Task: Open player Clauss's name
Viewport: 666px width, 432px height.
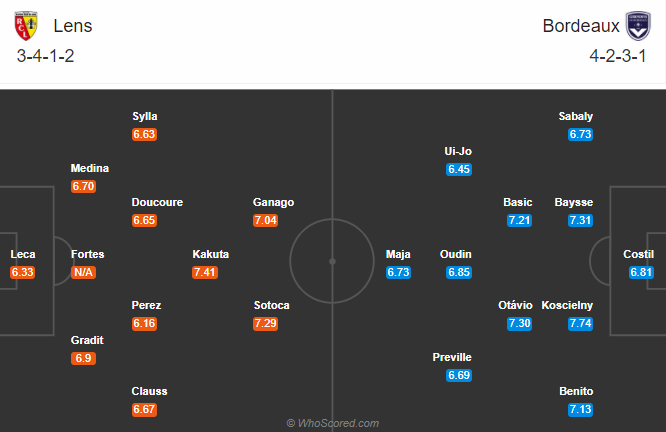Action: pyautogui.click(x=149, y=391)
